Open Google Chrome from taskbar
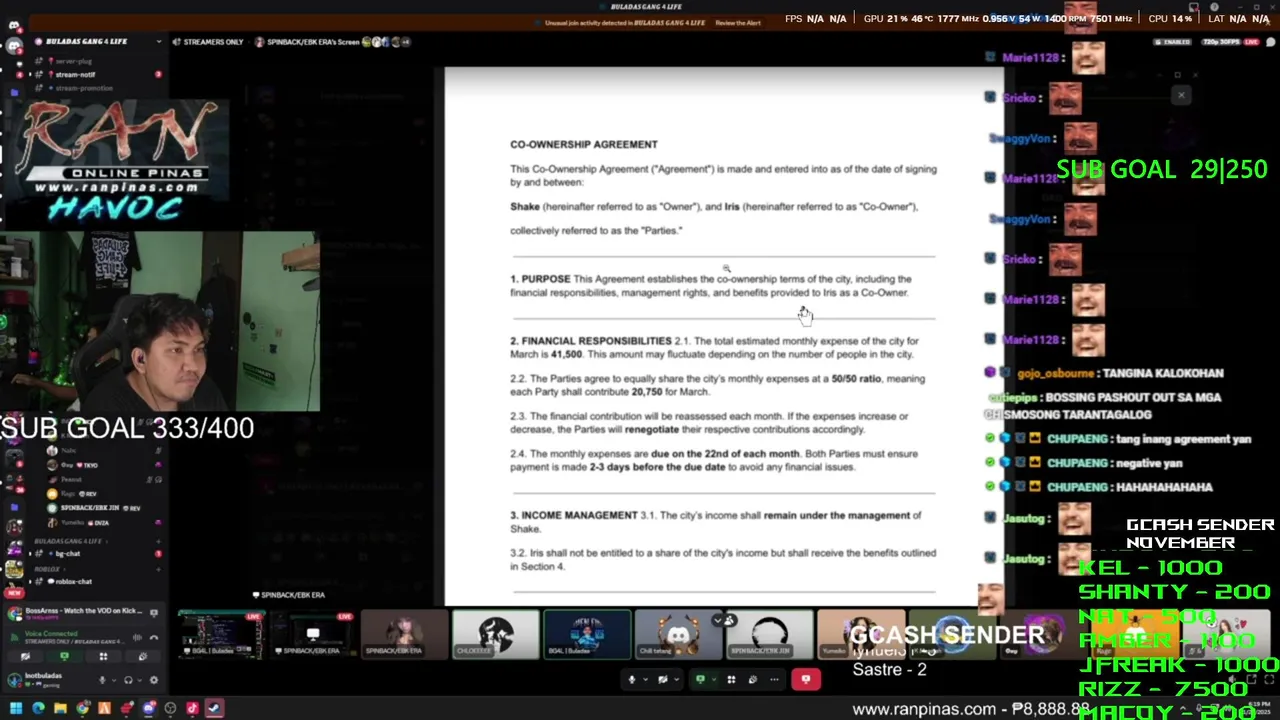1280x720 pixels. tap(82, 709)
